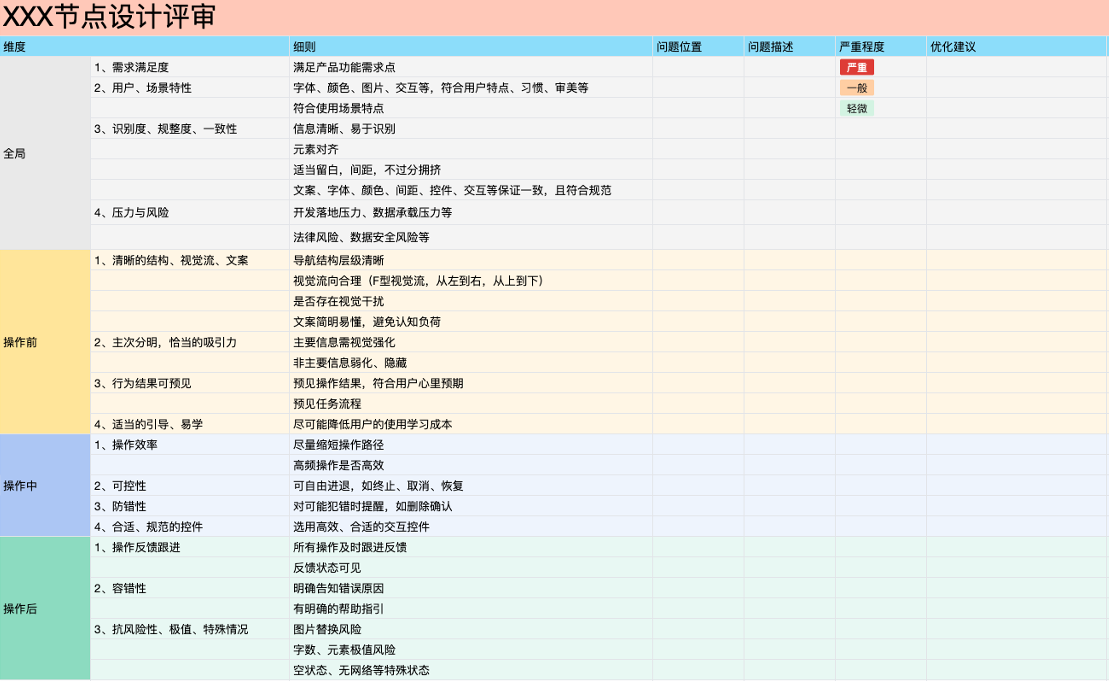1109x681 pixels.
Task: Select the 操作中 dimension cell
Action: coord(45,485)
